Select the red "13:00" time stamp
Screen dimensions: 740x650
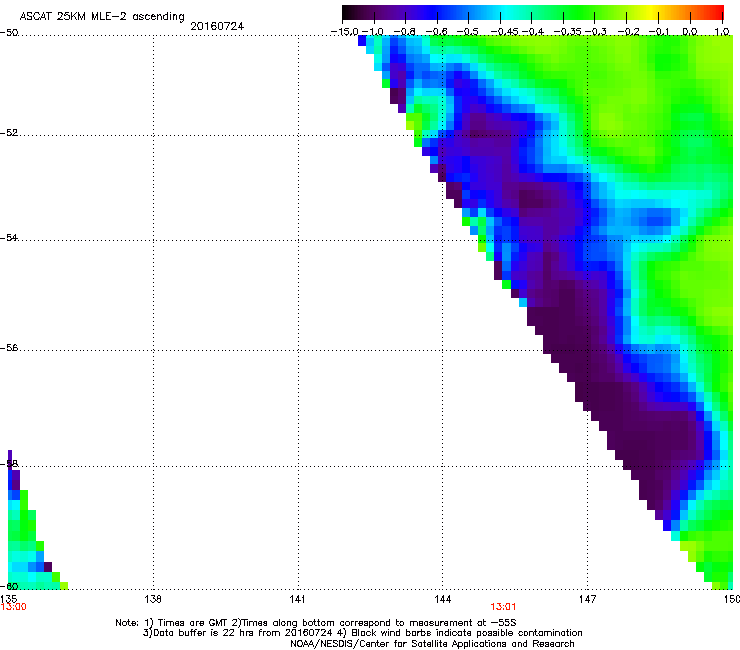[13, 607]
